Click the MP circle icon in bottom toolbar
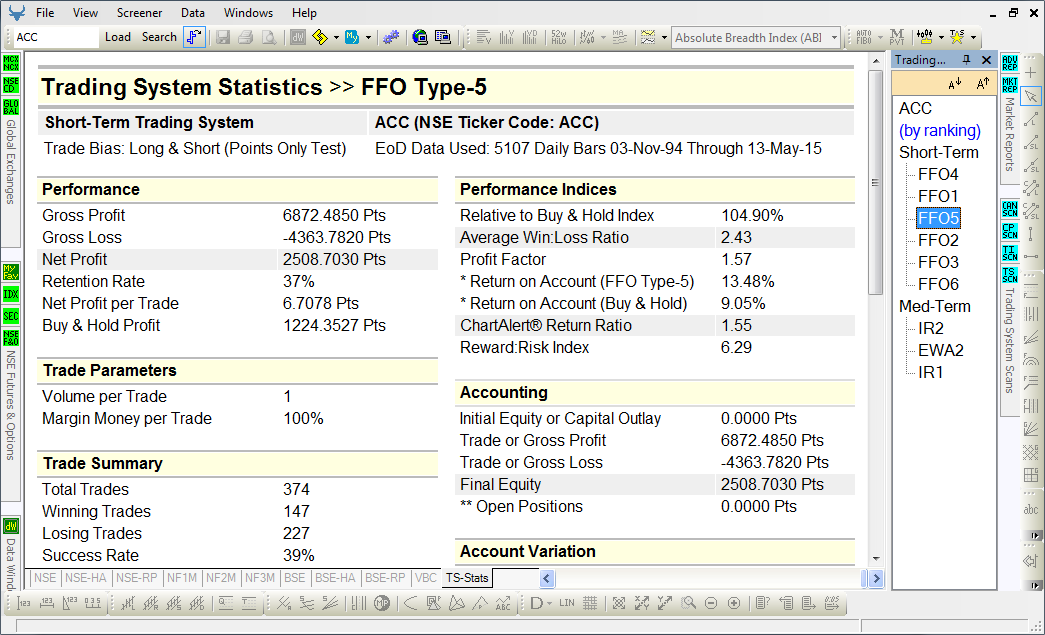This screenshot has width=1045, height=635. tap(382, 604)
